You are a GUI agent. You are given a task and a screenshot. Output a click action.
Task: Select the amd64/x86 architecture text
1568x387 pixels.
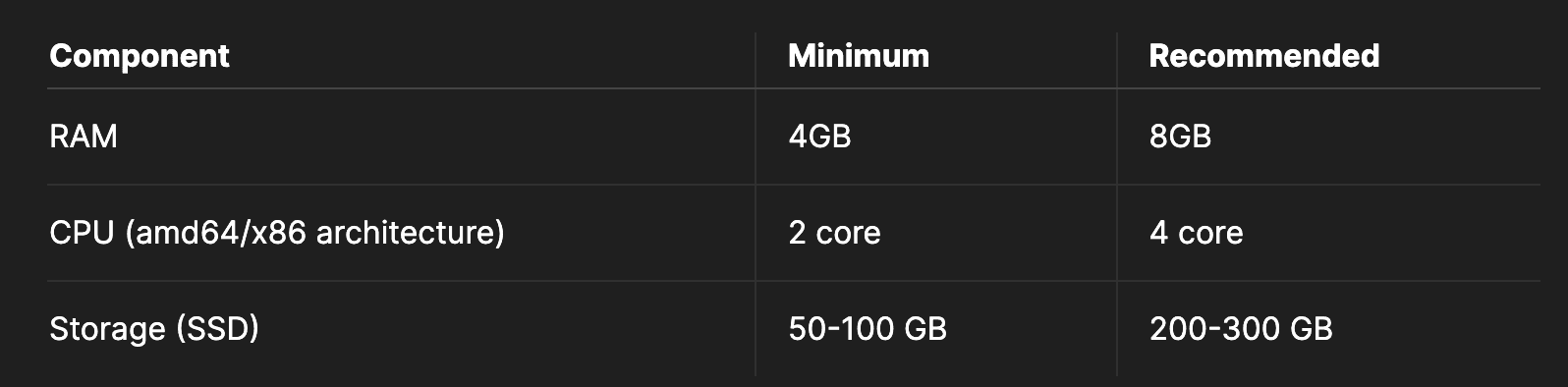click(x=314, y=233)
